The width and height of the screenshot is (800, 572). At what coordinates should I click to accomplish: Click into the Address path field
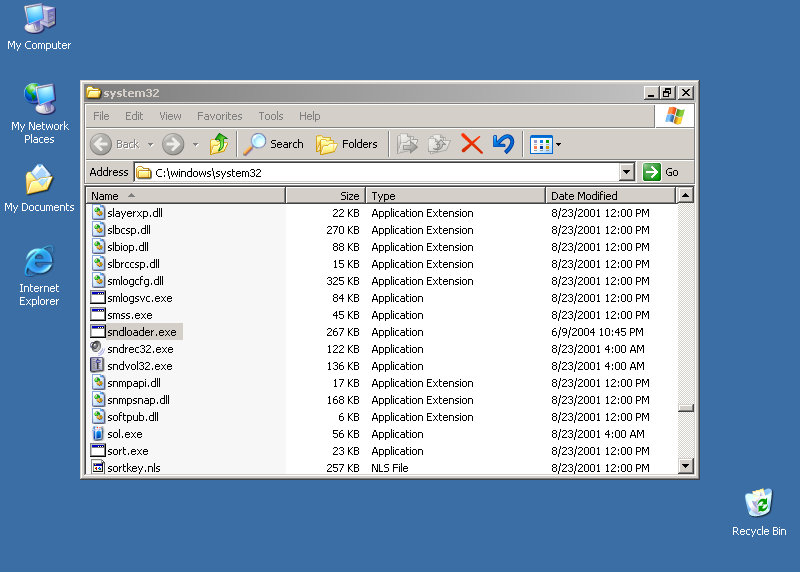[385, 172]
